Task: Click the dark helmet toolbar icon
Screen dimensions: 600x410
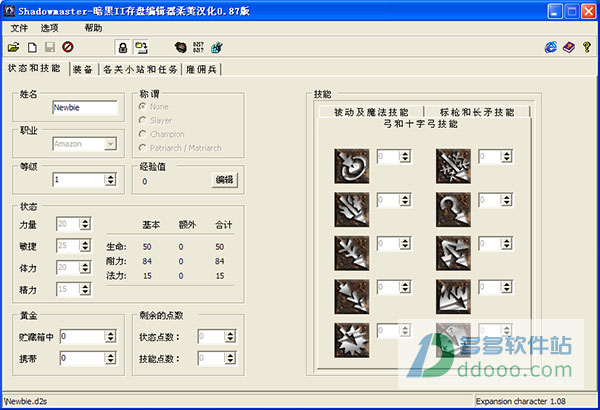Action: click(x=181, y=47)
